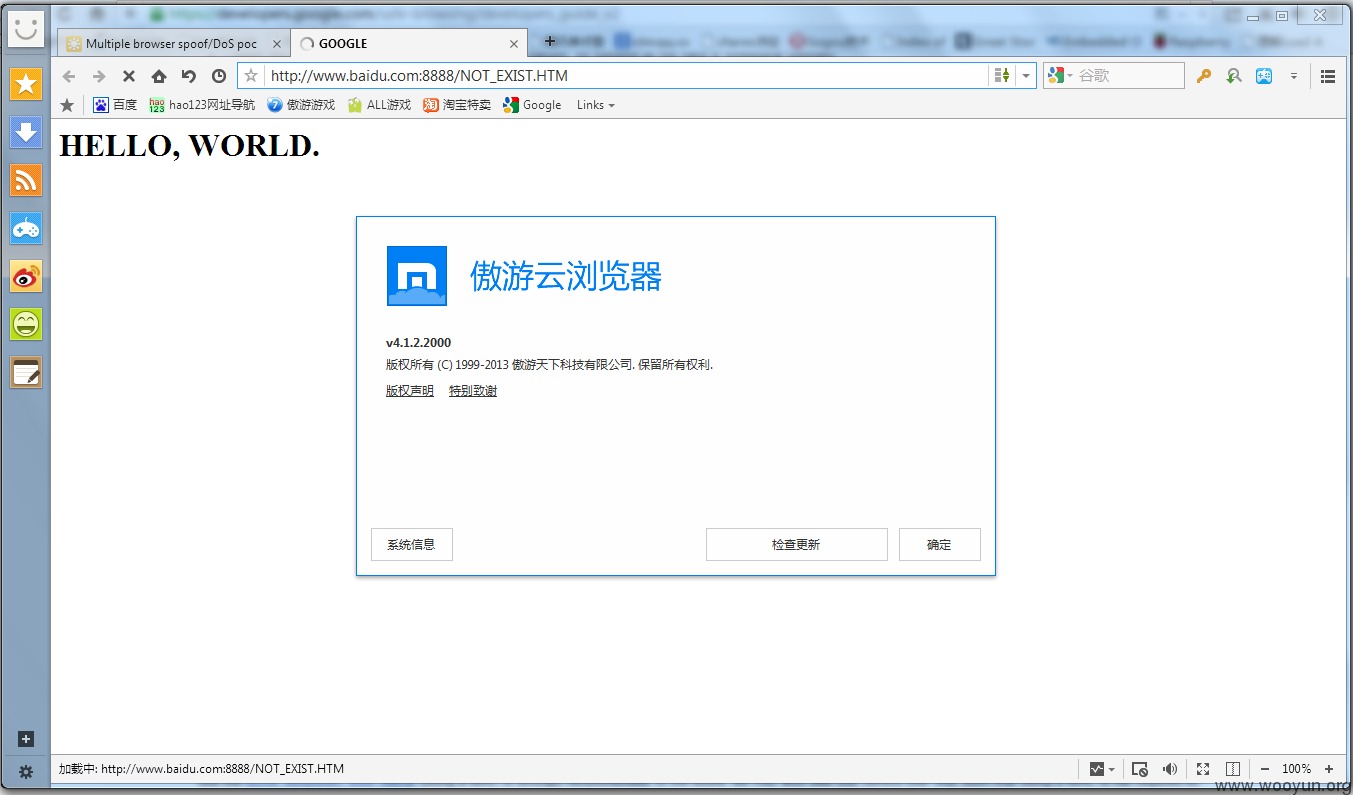The width and height of the screenshot is (1353, 795).
Task: Open the 傲游游戏 bookmark
Action: 301,105
